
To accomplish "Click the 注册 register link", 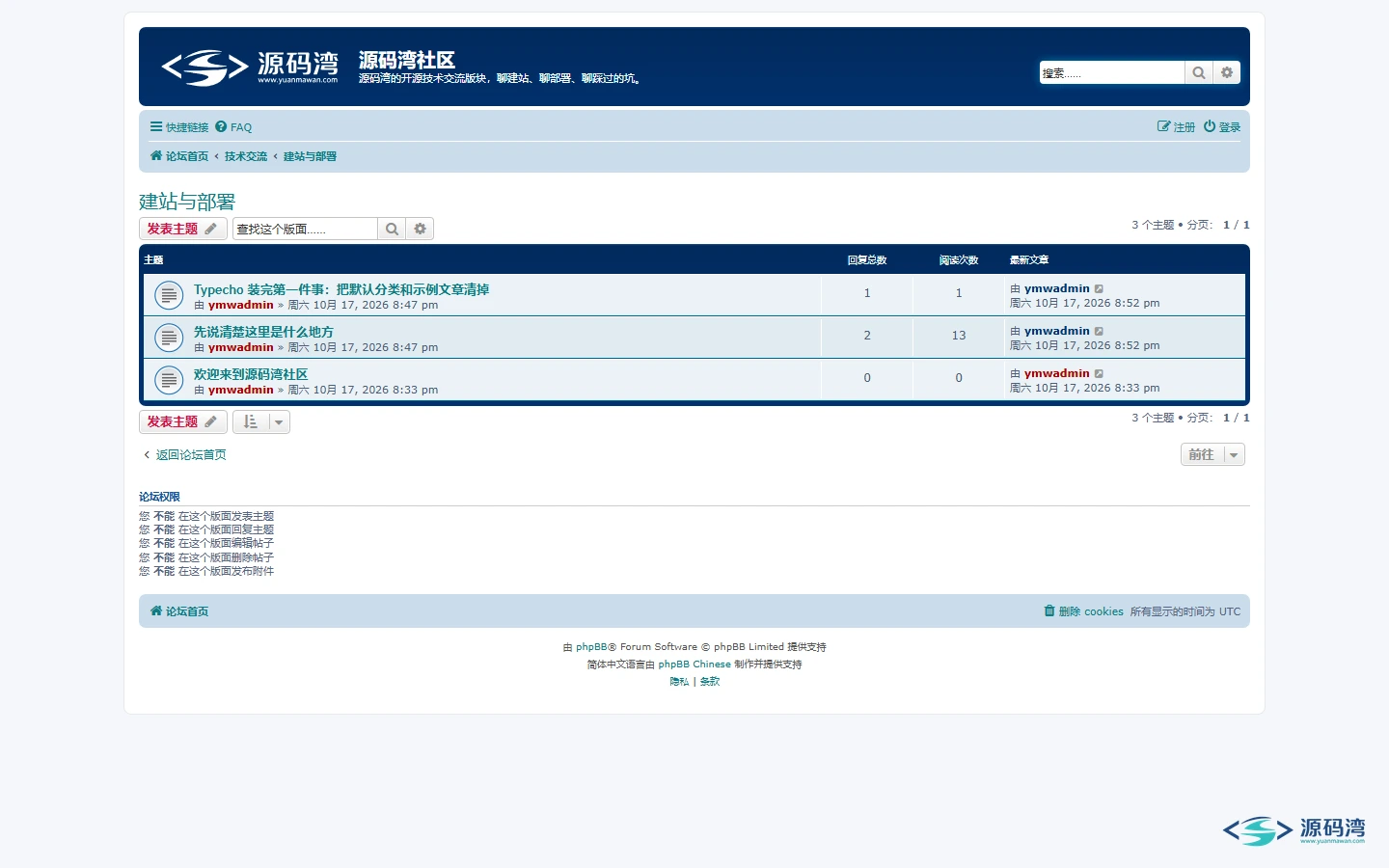I will point(1177,127).
